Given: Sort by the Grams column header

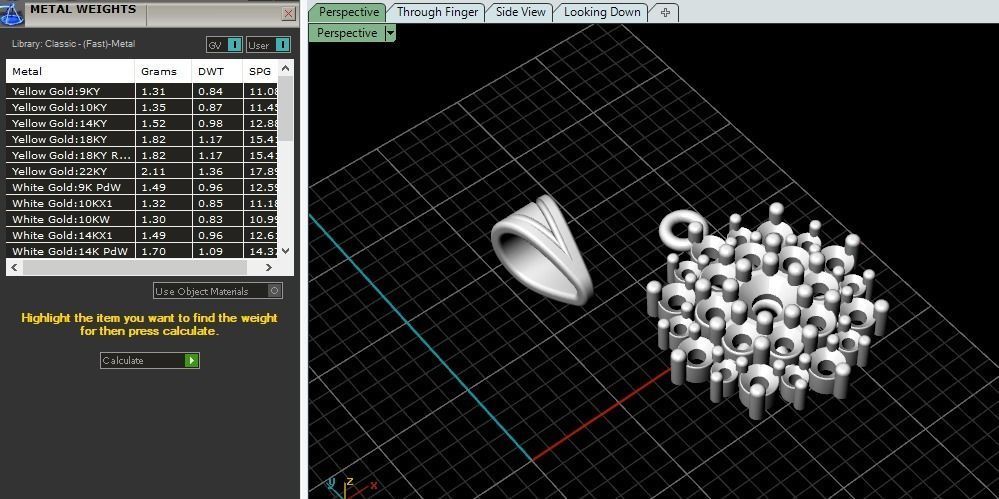Looking at the screenshot, I should pos(164,71).
